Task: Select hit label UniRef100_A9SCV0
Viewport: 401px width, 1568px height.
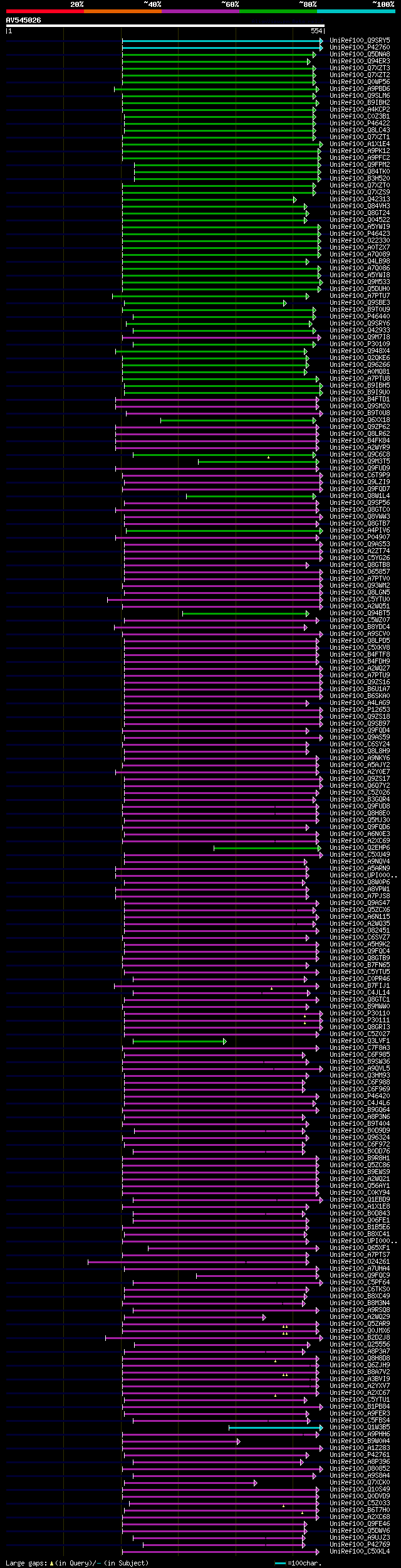Action: [x=360, y=633]
